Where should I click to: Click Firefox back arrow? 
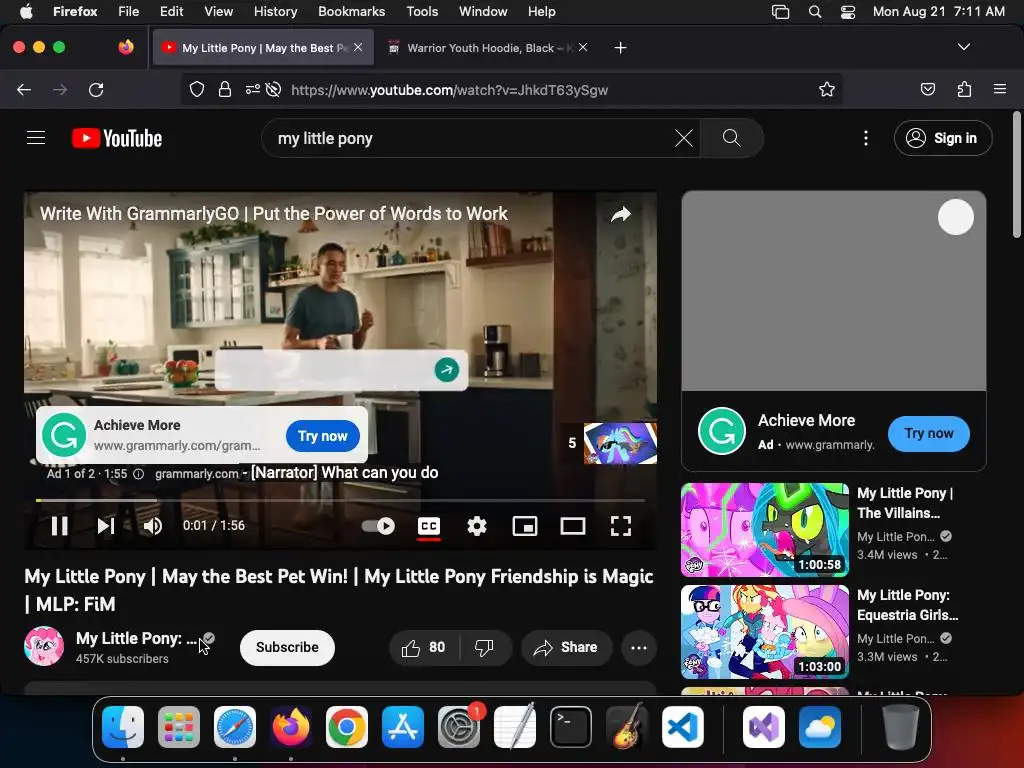point(24,89)
